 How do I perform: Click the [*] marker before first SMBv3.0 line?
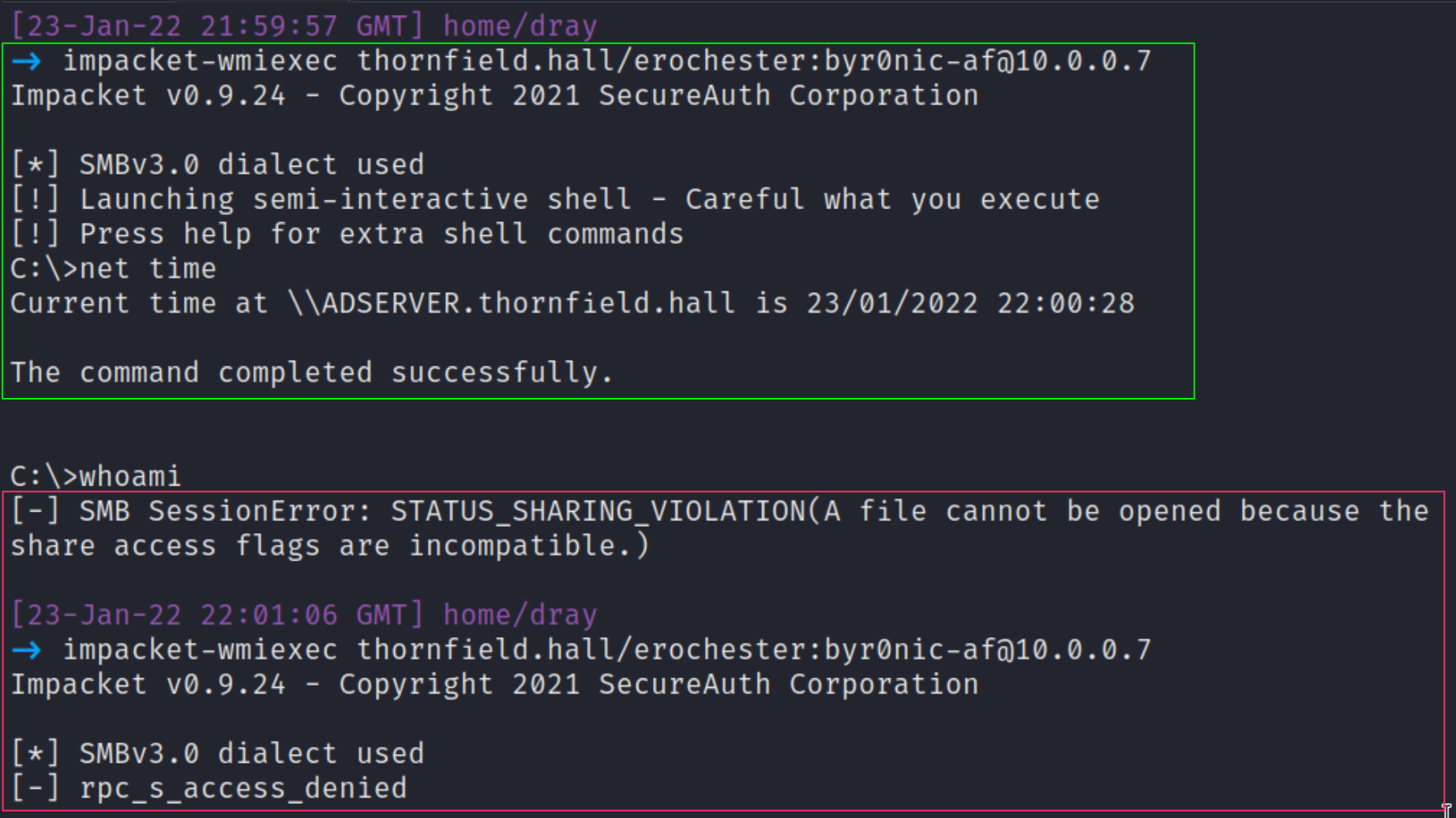pyautogui.click(x=35, y=165)
